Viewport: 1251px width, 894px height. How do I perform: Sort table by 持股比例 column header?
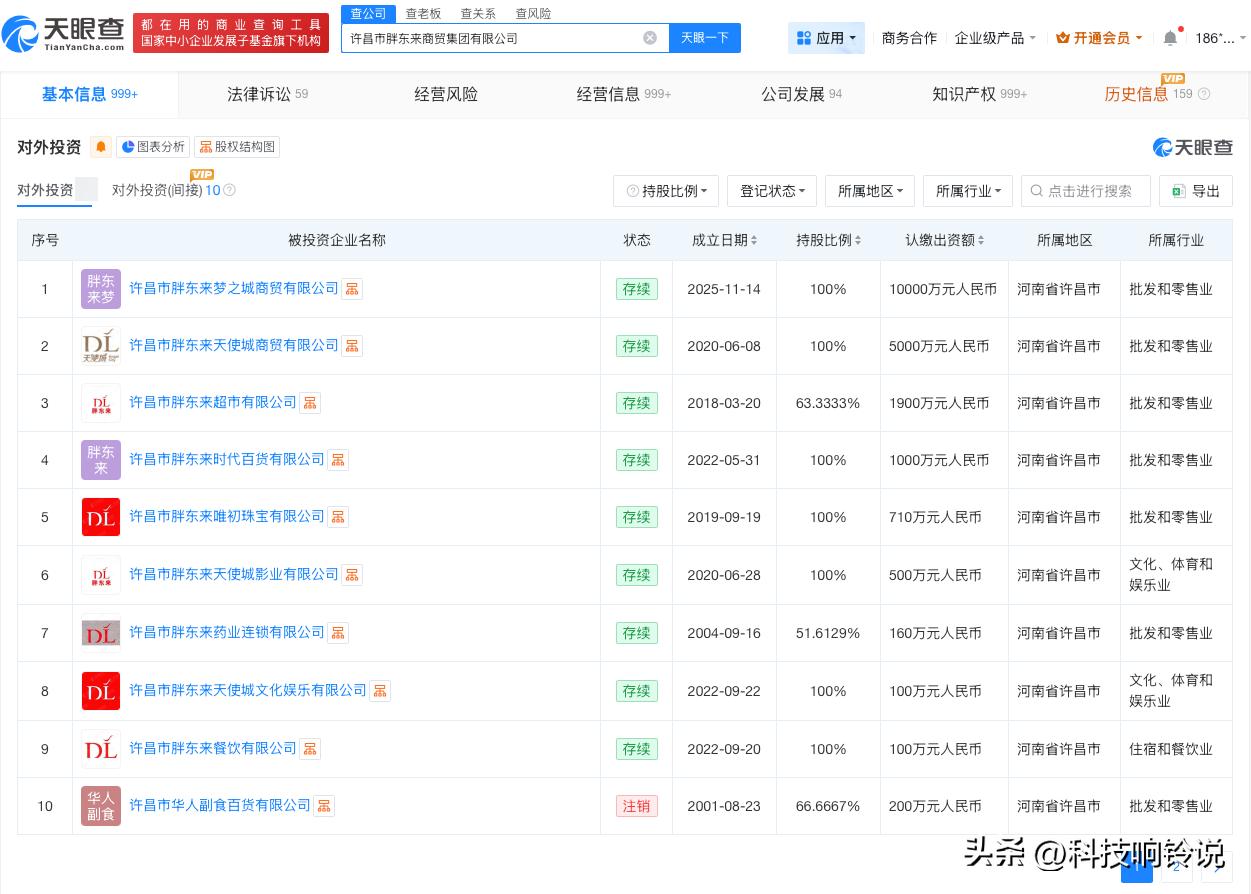tap(829, 240)
